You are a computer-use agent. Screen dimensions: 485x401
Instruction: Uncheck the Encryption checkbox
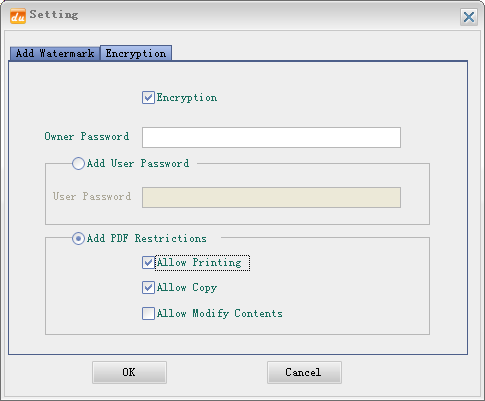tap(148, 98)
